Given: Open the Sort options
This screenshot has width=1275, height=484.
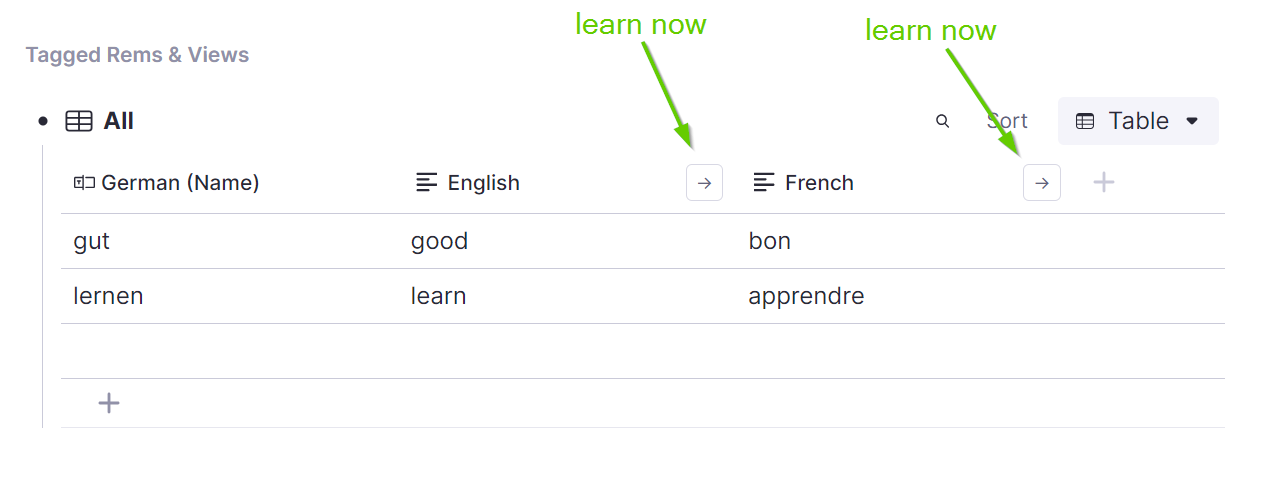Looking at the screenshot, I should 1007,121.
